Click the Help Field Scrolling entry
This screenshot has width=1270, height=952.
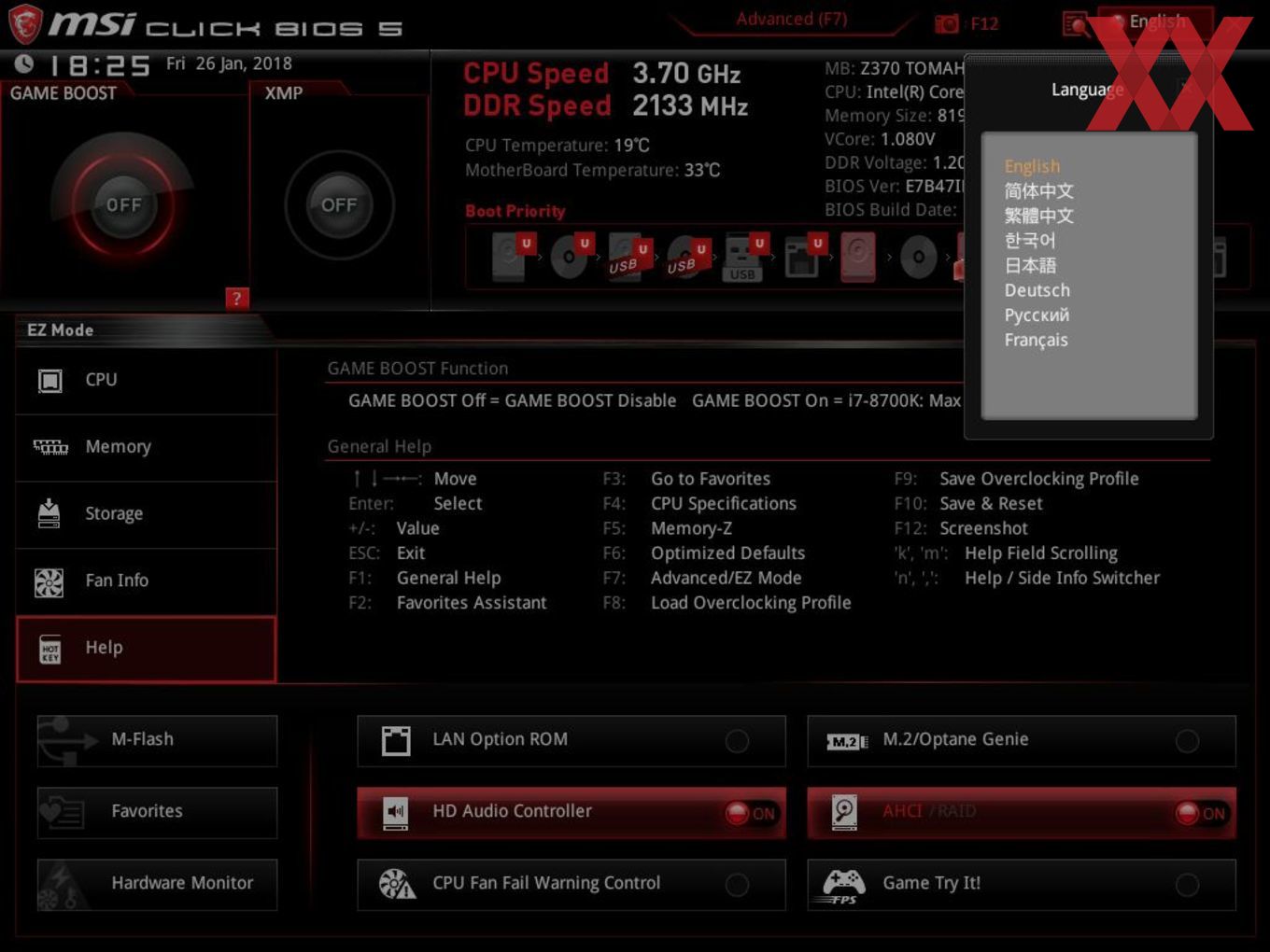pos(1041,553)
